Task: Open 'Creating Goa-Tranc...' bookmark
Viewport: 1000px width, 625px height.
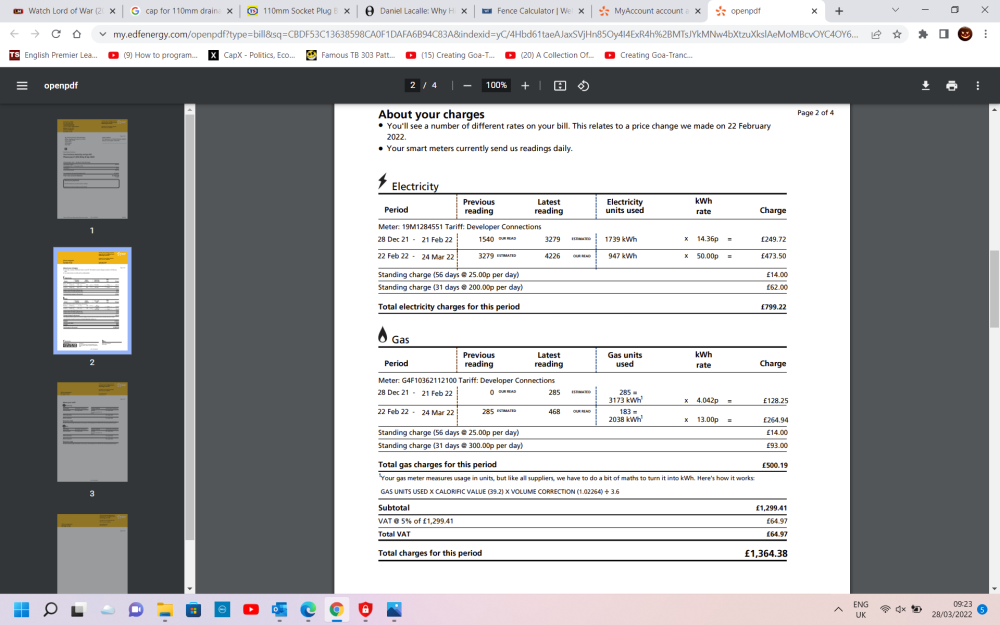Action: pyautogui.click(x=649, y=55)
